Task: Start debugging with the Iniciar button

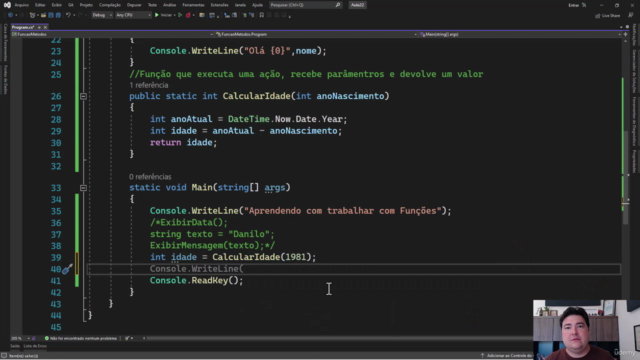Action: click(163, 15)
